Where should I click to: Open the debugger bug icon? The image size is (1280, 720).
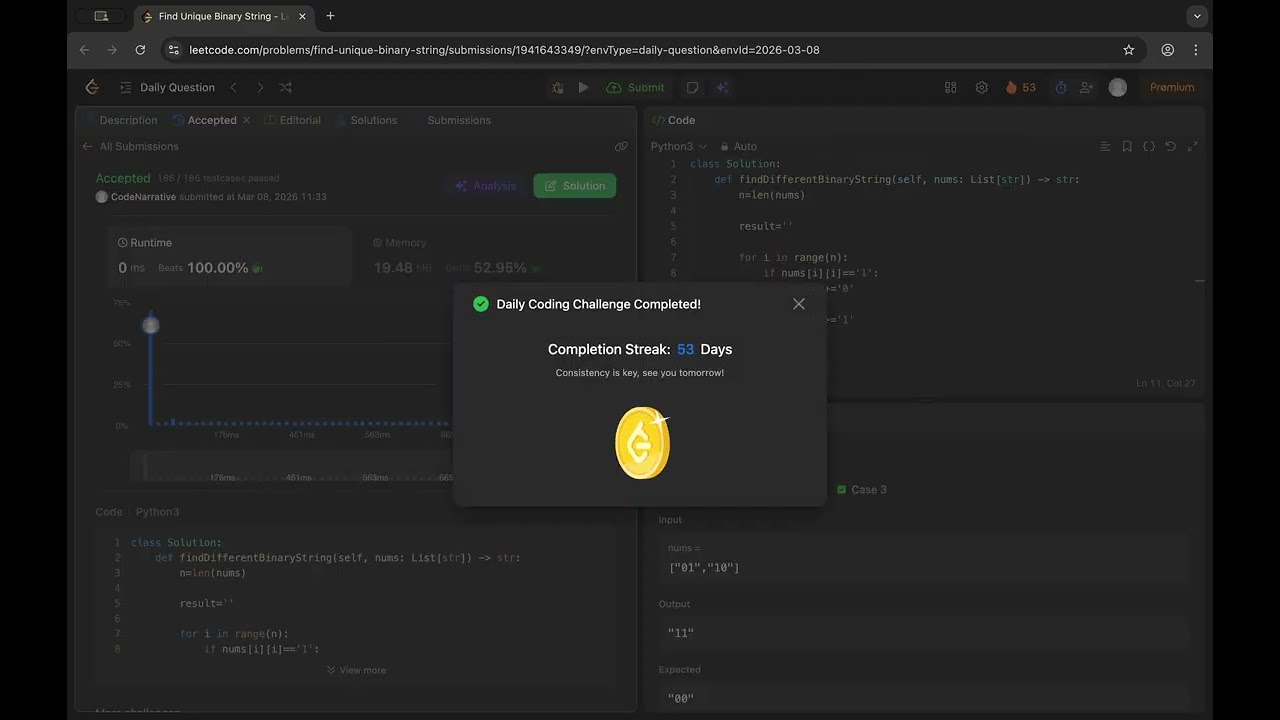click(558, 87)
